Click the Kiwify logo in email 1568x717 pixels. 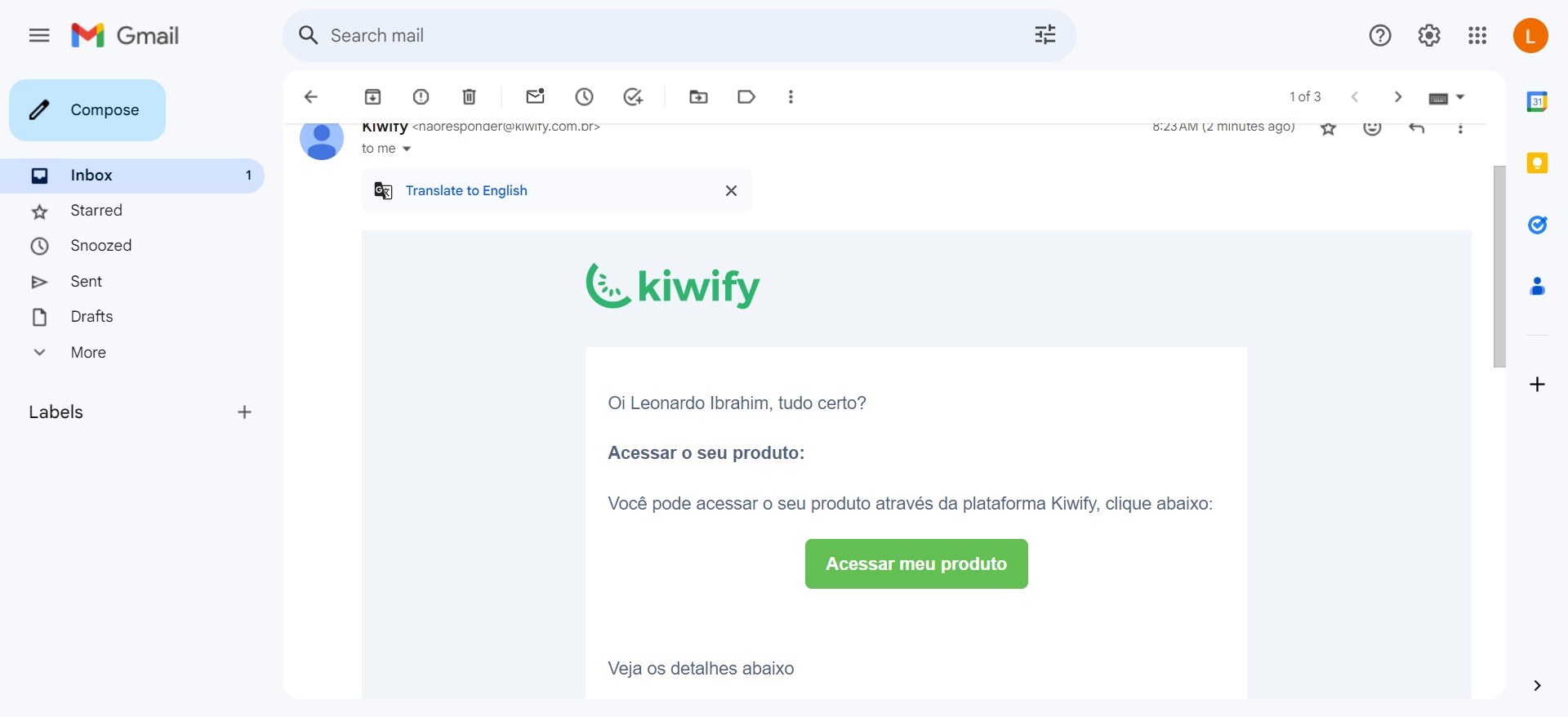click(673, 286)
